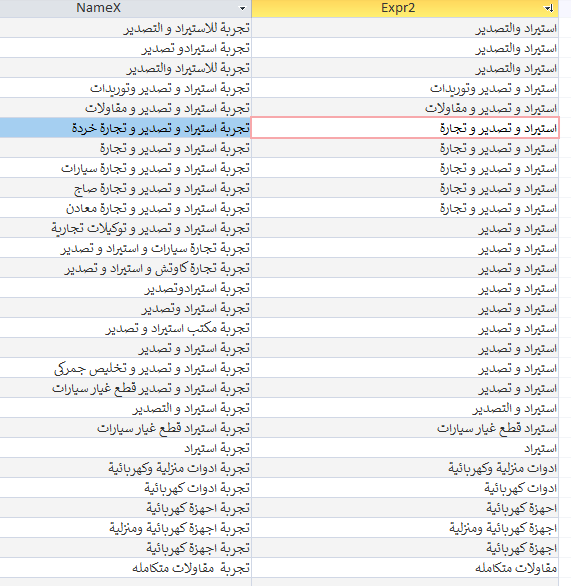Open the NameX column filter dropdown arrow
Screen dimensions: 571x586
point(243,8)
